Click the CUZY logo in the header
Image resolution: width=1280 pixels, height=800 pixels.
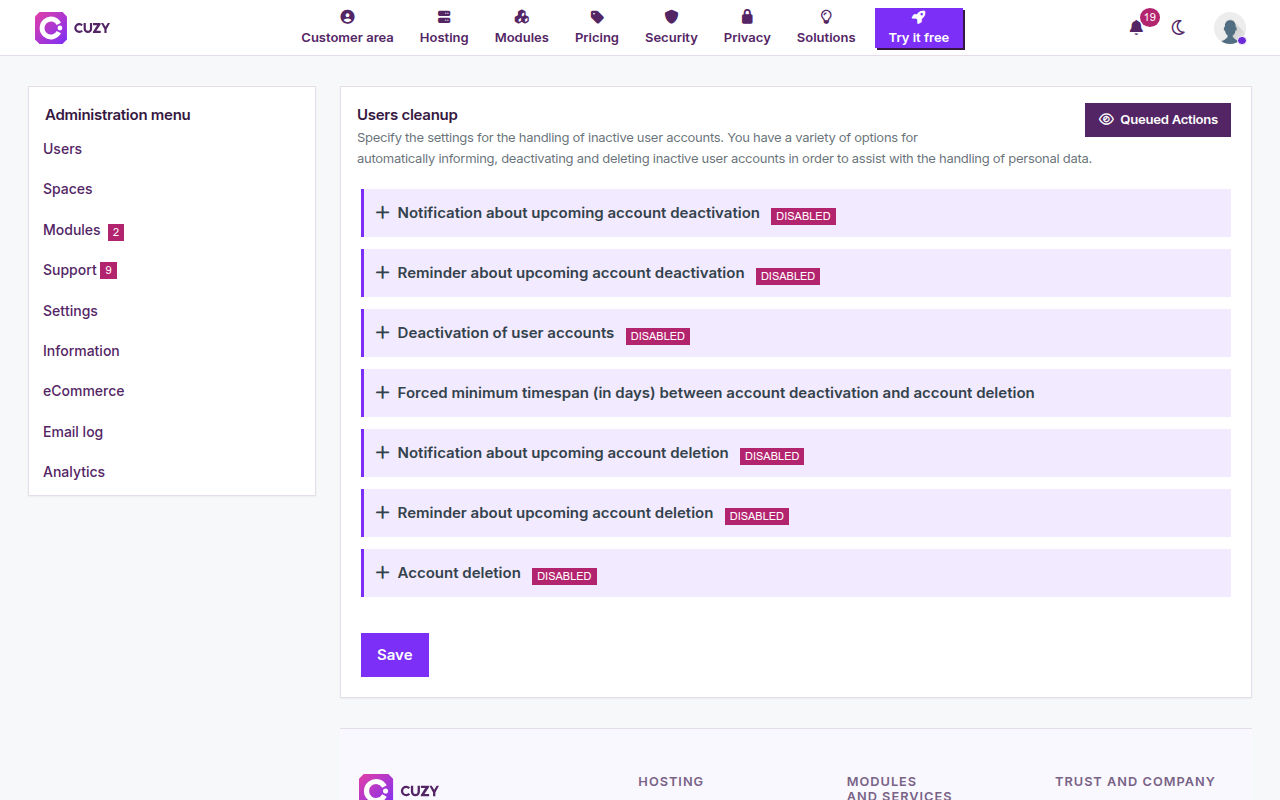coord(72,28)
